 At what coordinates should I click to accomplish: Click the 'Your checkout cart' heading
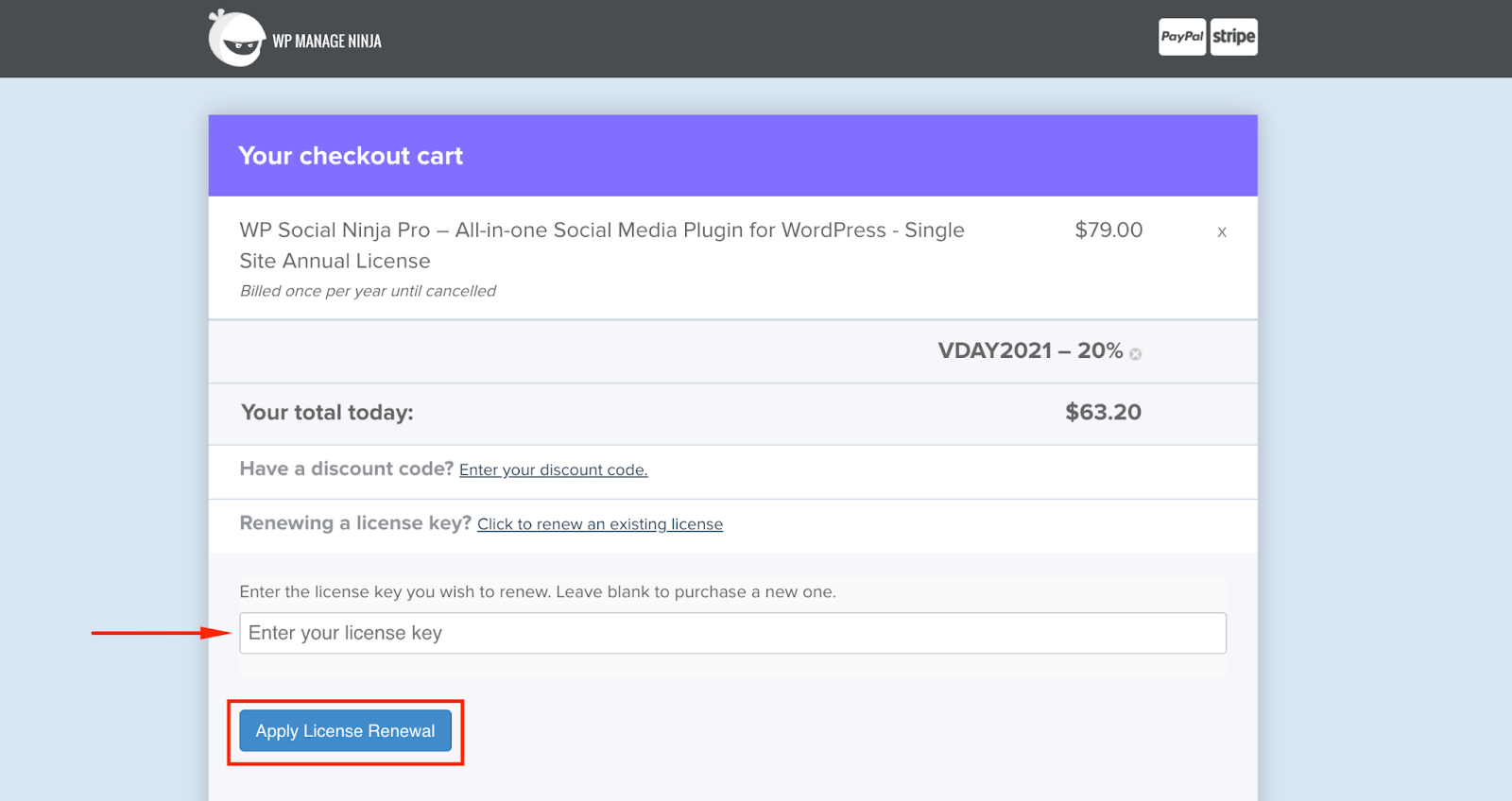point(351,156)
